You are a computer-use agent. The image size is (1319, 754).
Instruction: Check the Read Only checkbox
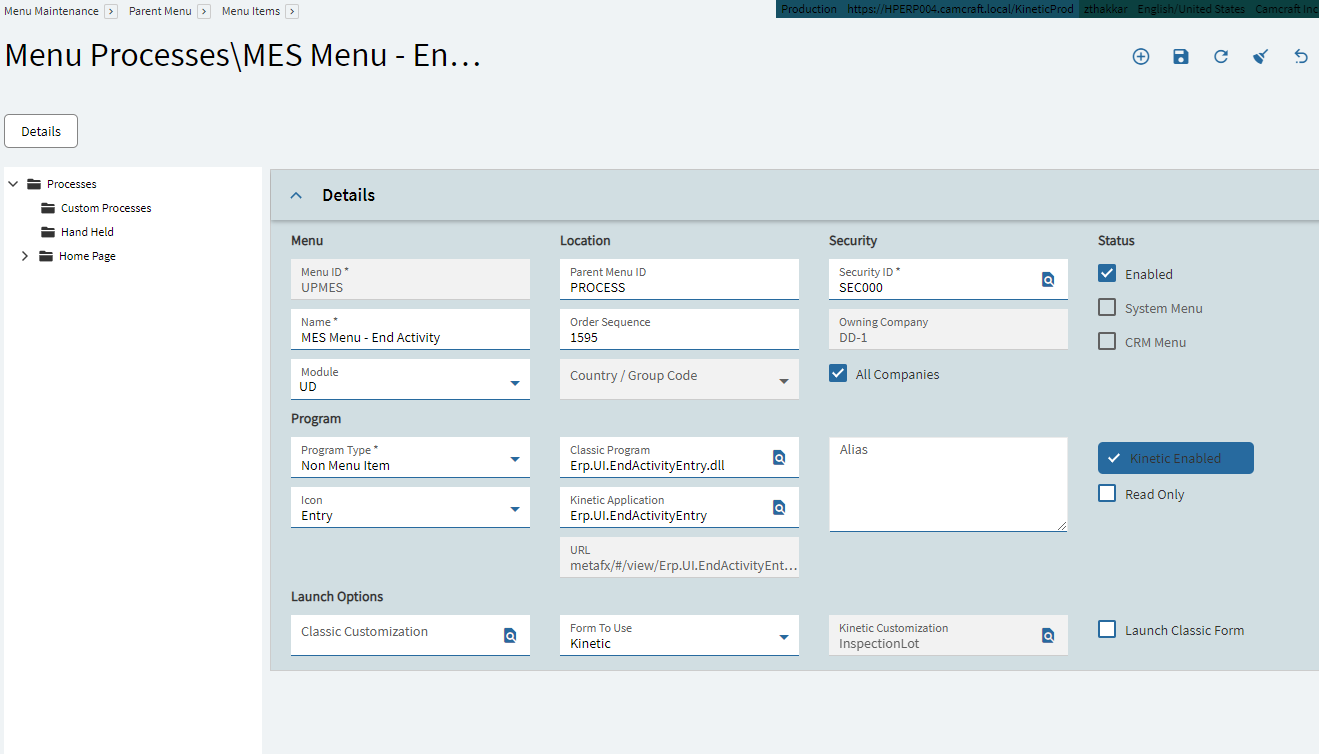(x=1107, y=493)
